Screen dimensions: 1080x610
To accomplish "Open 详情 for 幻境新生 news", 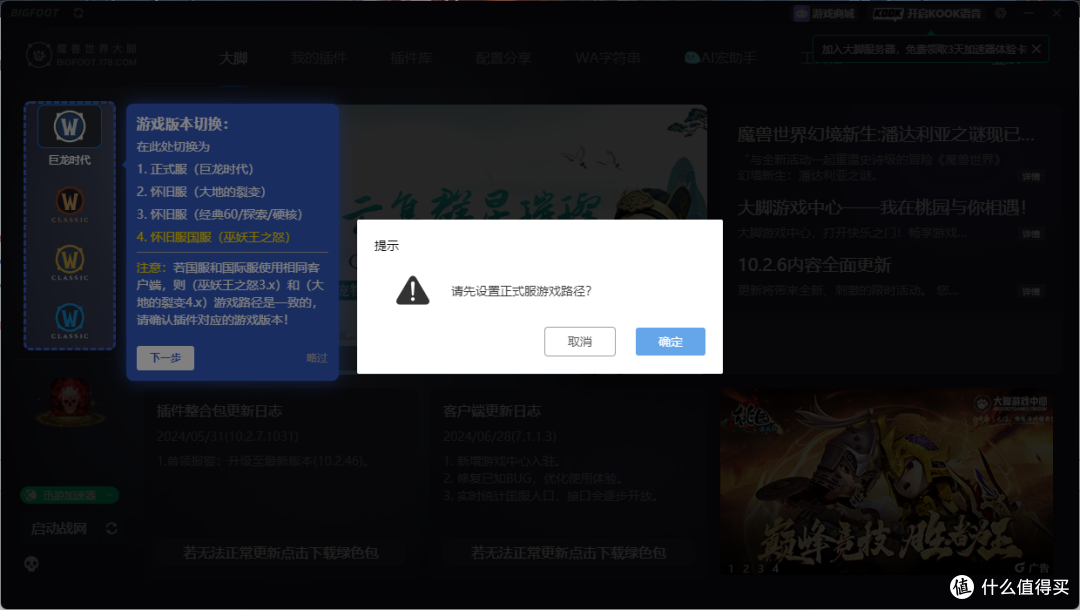I will tap(1031, 177).
